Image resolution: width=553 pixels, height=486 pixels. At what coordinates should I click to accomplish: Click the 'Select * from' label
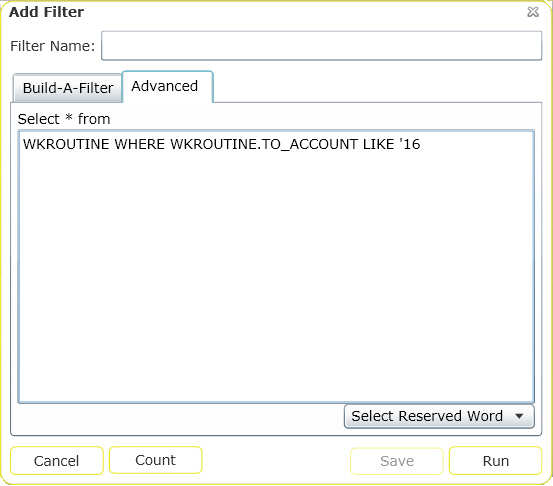pyautogui.click(x=64, y=119)
